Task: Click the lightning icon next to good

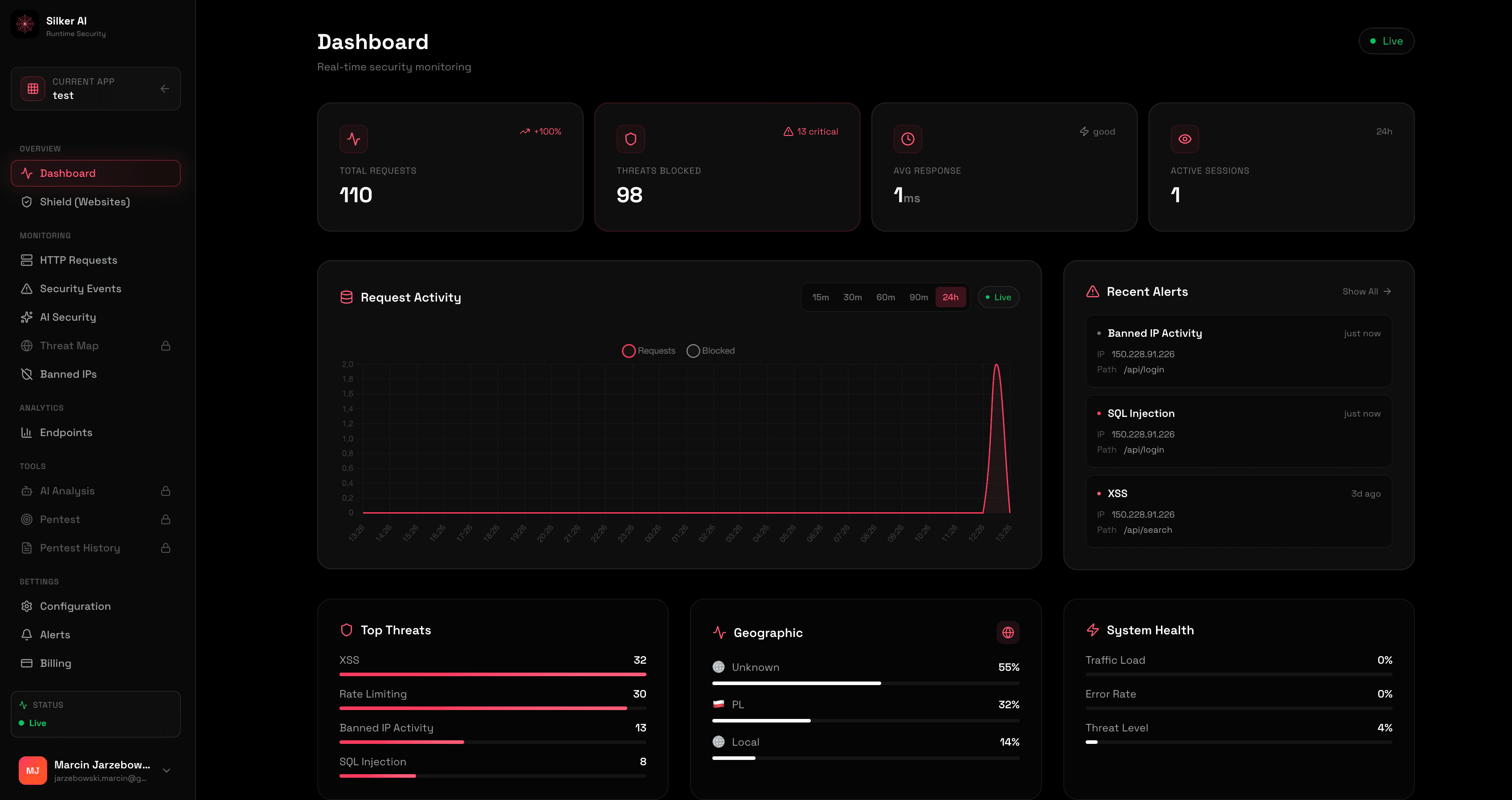Action: tap(1084, 131)
